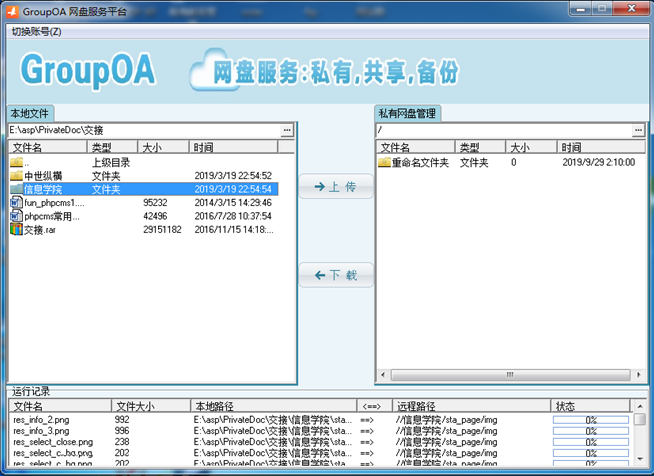Click the phpcms常用 document icon
Screen dimensions: 654x476
[x=16, y=215]
